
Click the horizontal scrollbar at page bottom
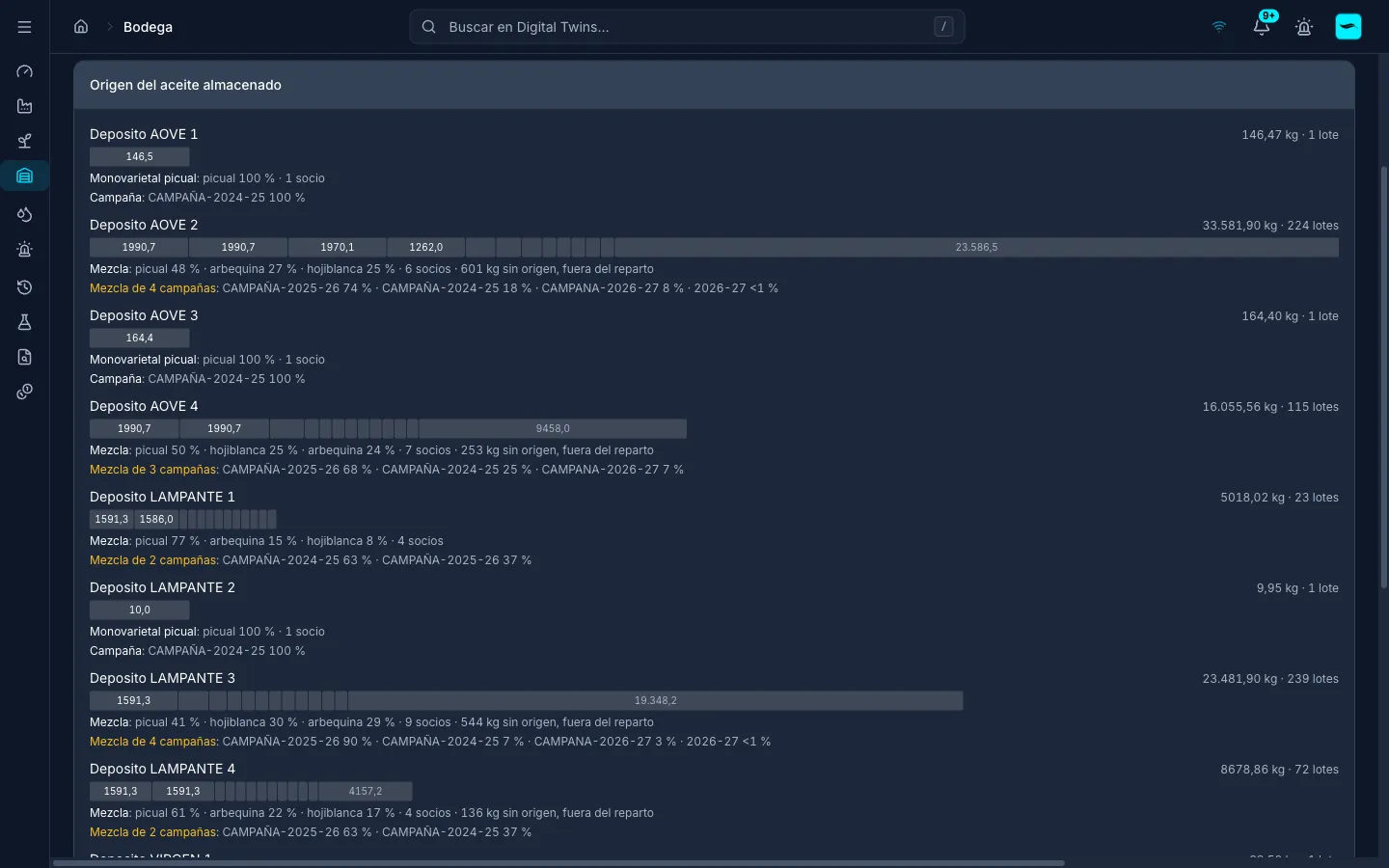tap(558, 863)
